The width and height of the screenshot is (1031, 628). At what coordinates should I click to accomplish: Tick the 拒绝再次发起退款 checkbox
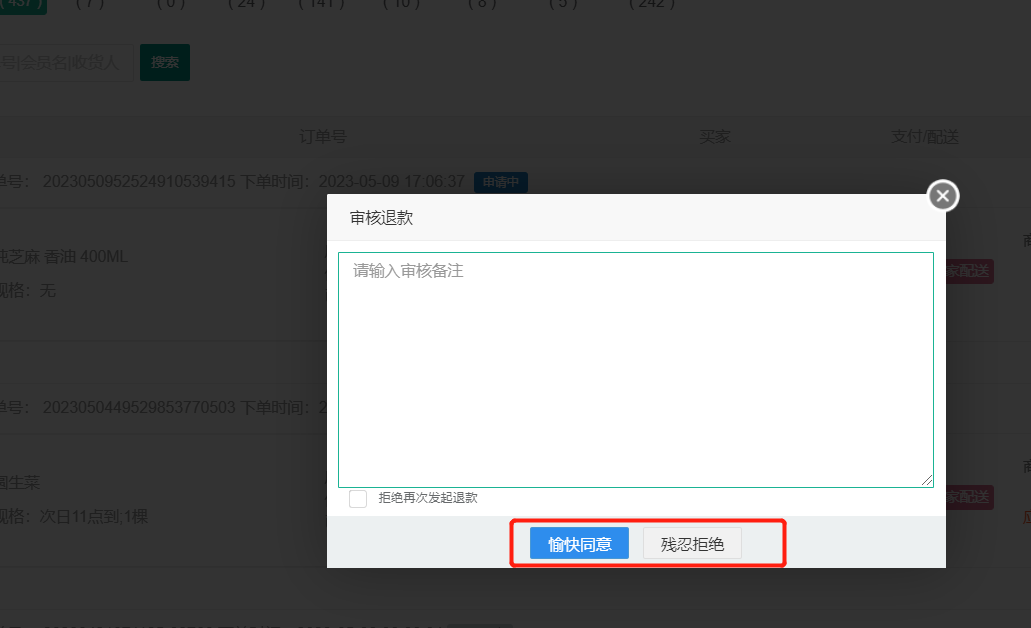pos(358,498)
